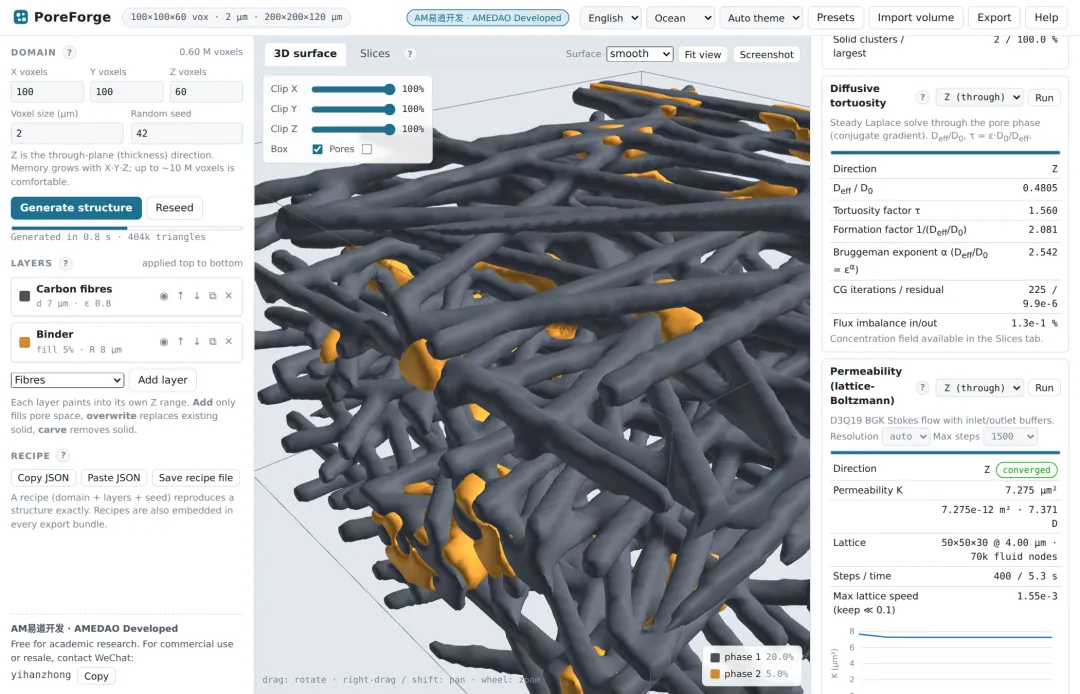Open the Presets menu
Screen dimensions: 1080x694
835,18
